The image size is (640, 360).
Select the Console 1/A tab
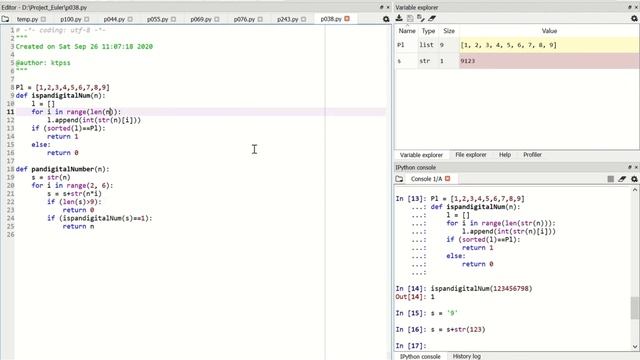click(426, 179)
